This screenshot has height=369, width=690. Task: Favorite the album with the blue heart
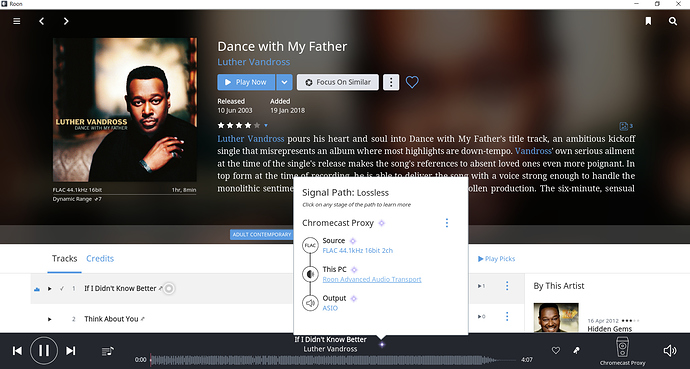pyautogui.click(x=412, y=82)
